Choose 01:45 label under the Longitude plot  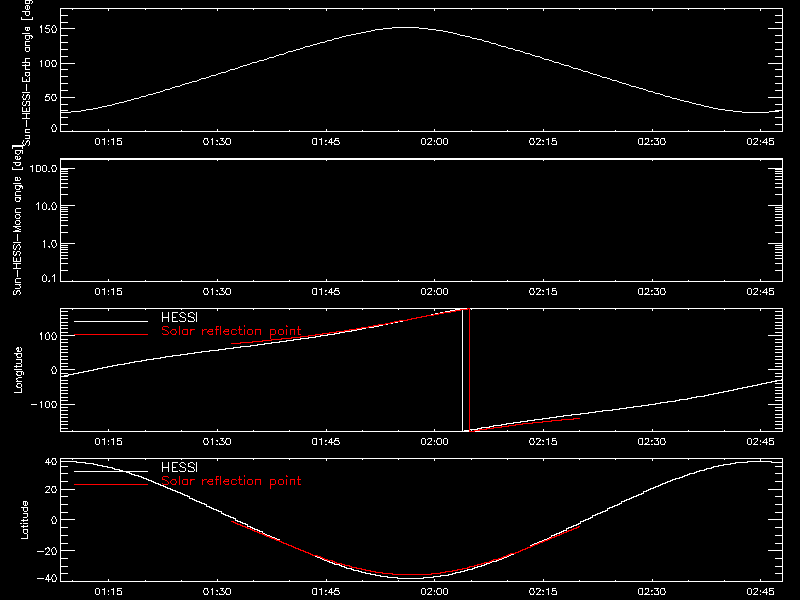point(326,442)
